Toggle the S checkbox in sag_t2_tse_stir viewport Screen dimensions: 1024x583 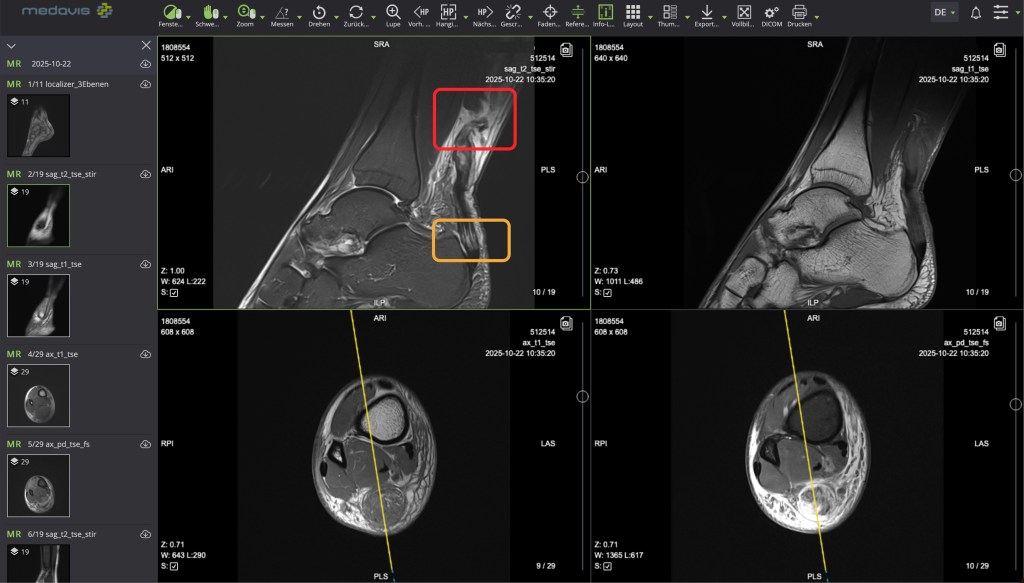[x=174, y=293]
